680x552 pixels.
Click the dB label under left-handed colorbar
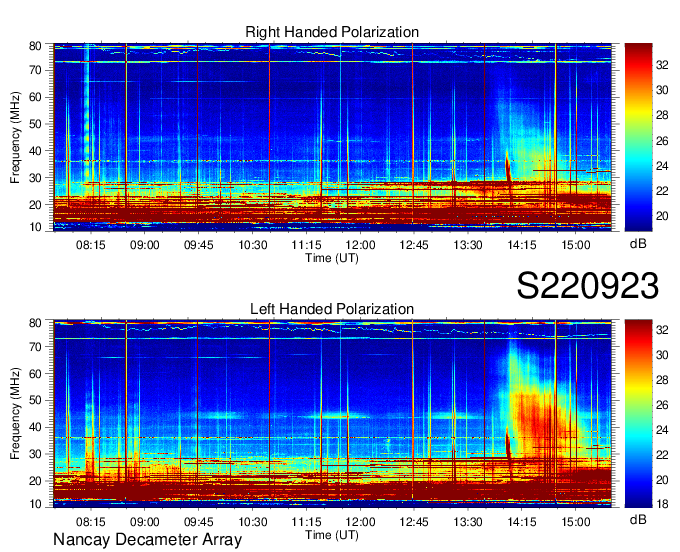tap(638, 519)
